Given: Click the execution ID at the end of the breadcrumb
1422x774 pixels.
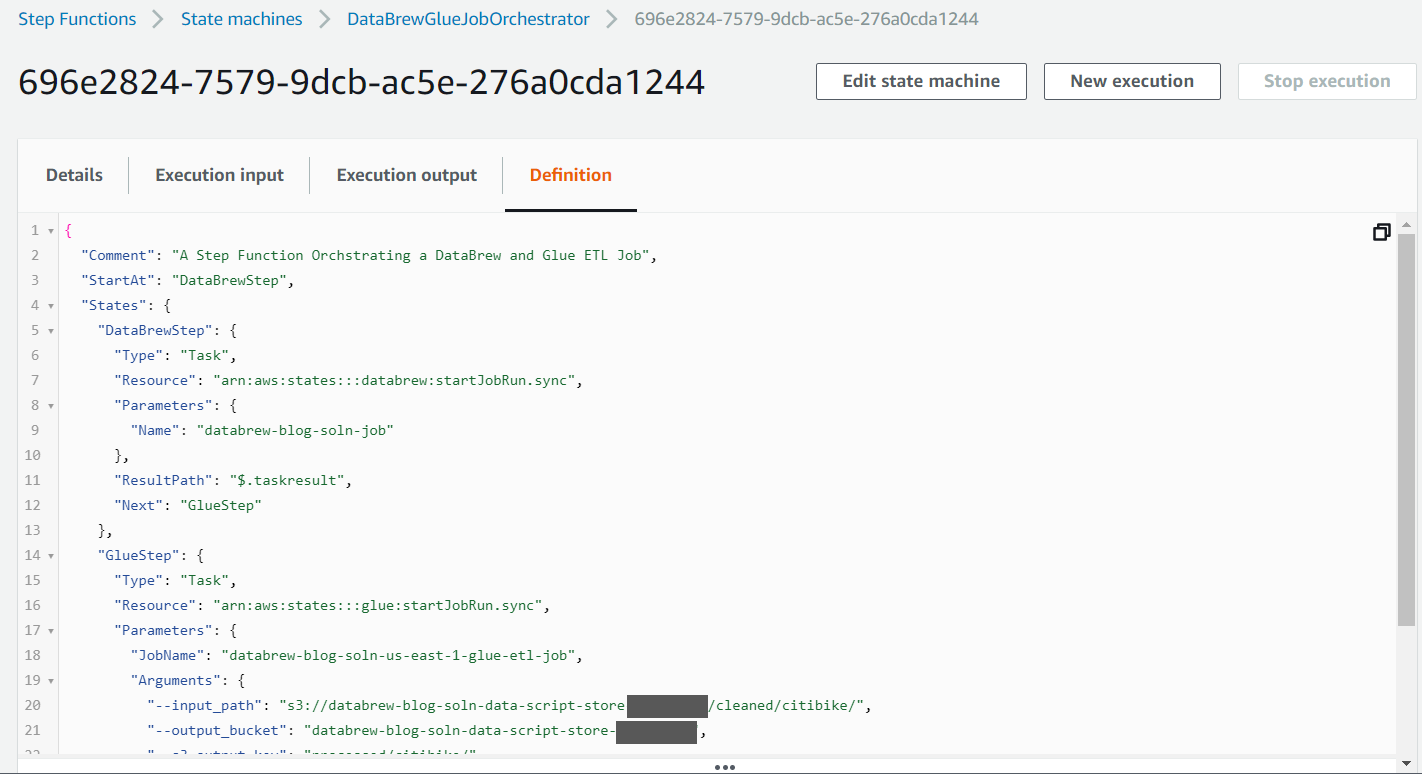Looking at the screenshot, I should coord(807,19).
